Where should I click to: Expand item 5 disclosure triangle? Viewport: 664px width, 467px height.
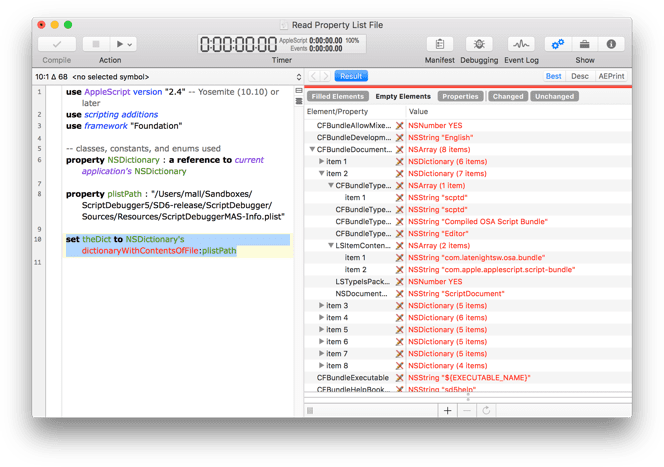[321, 329]
